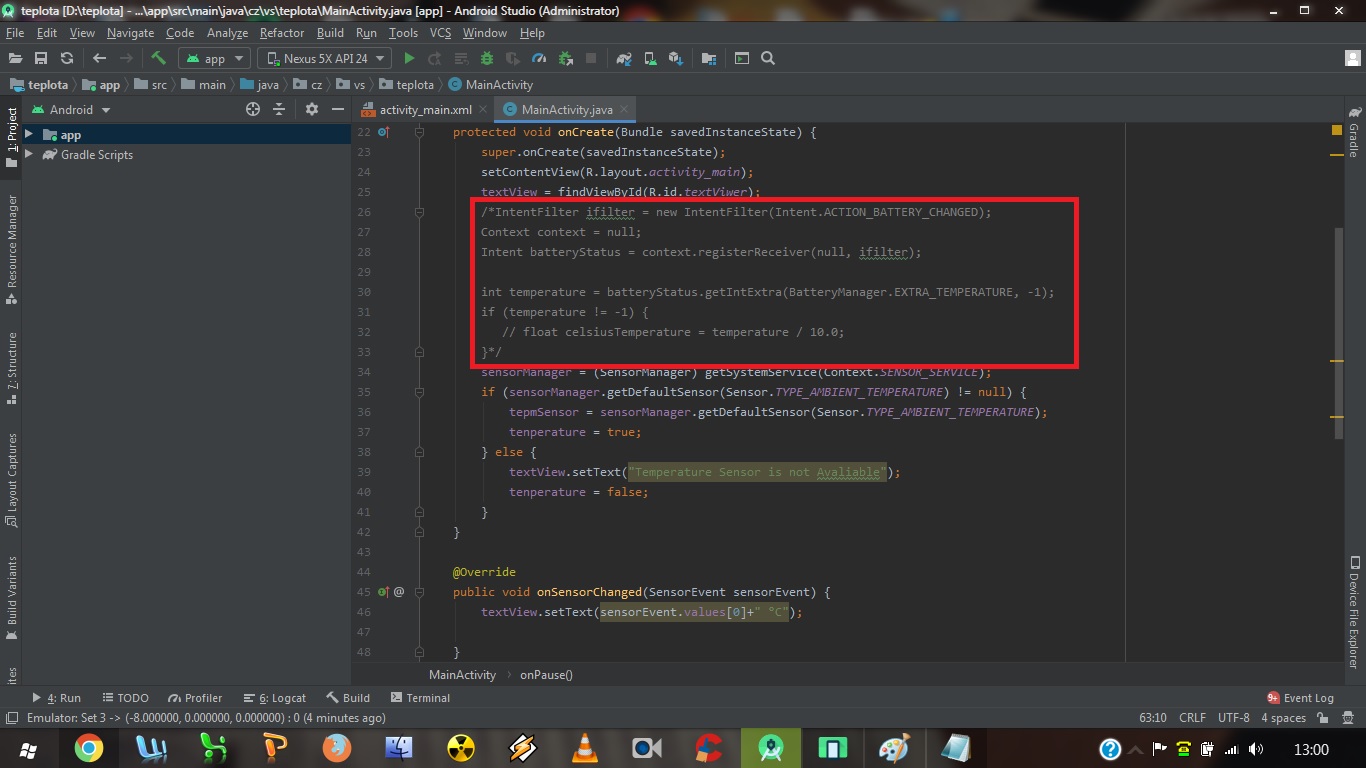Expand the Gradle Scripts tree node

(29, 155)
